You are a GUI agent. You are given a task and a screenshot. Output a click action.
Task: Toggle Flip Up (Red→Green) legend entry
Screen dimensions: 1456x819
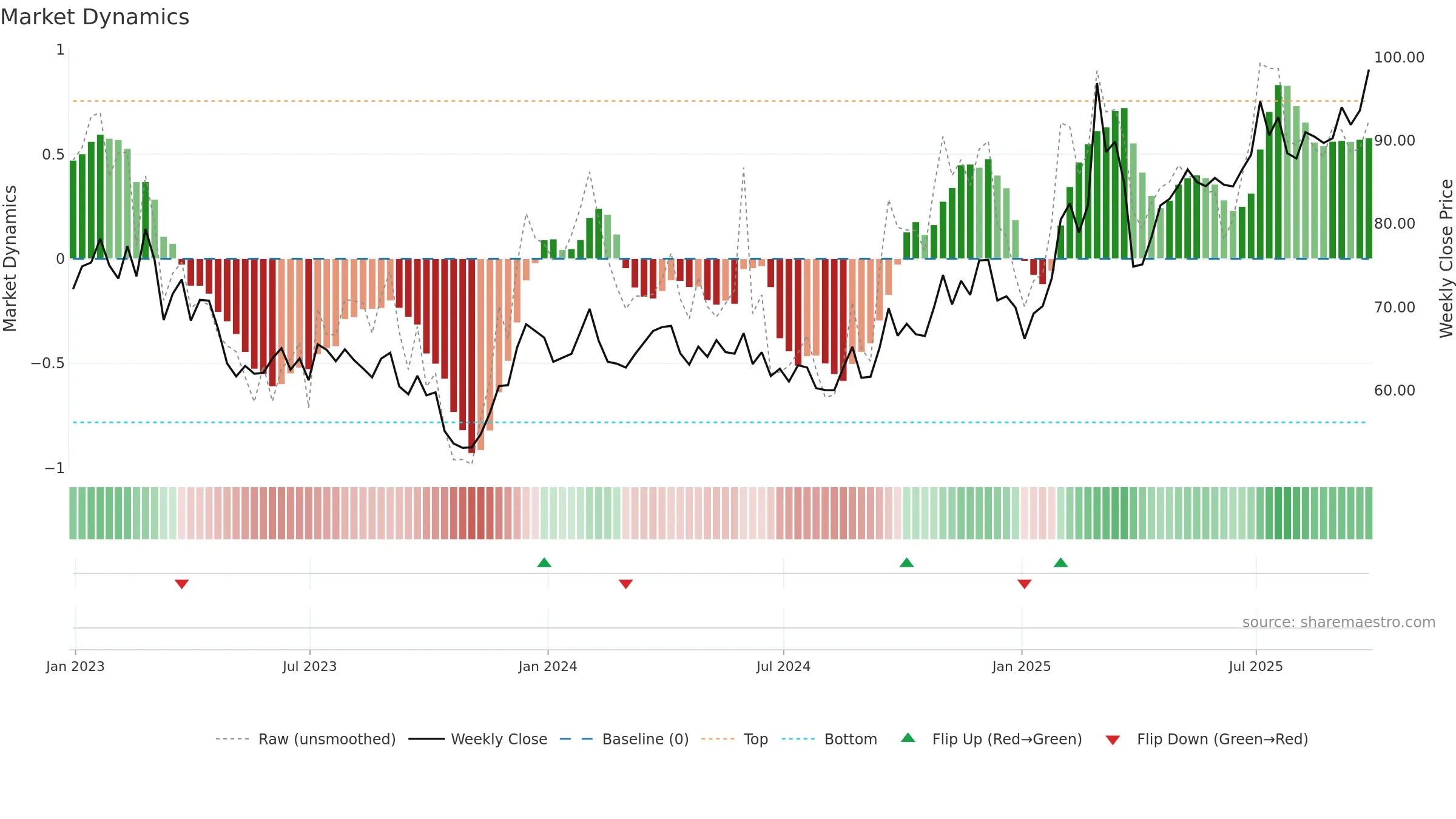[991, 739]
